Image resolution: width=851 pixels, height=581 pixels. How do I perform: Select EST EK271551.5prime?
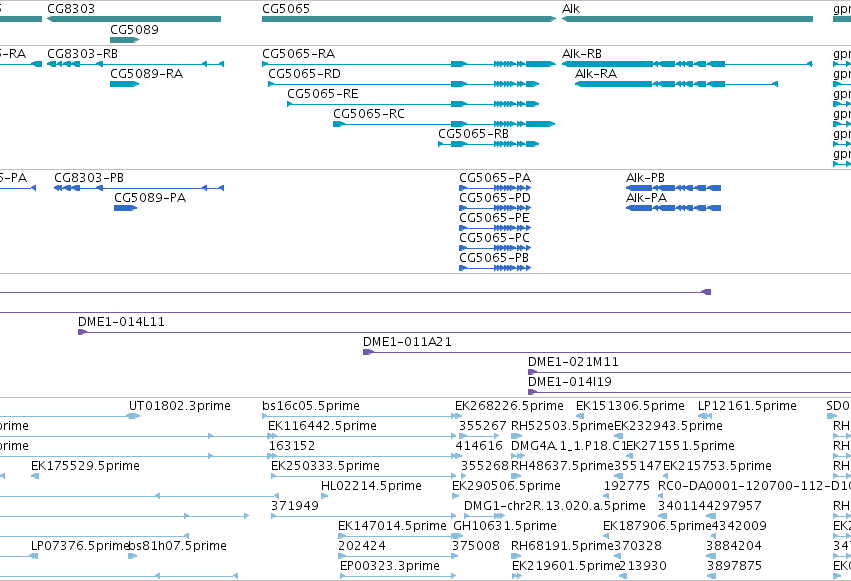680,446
